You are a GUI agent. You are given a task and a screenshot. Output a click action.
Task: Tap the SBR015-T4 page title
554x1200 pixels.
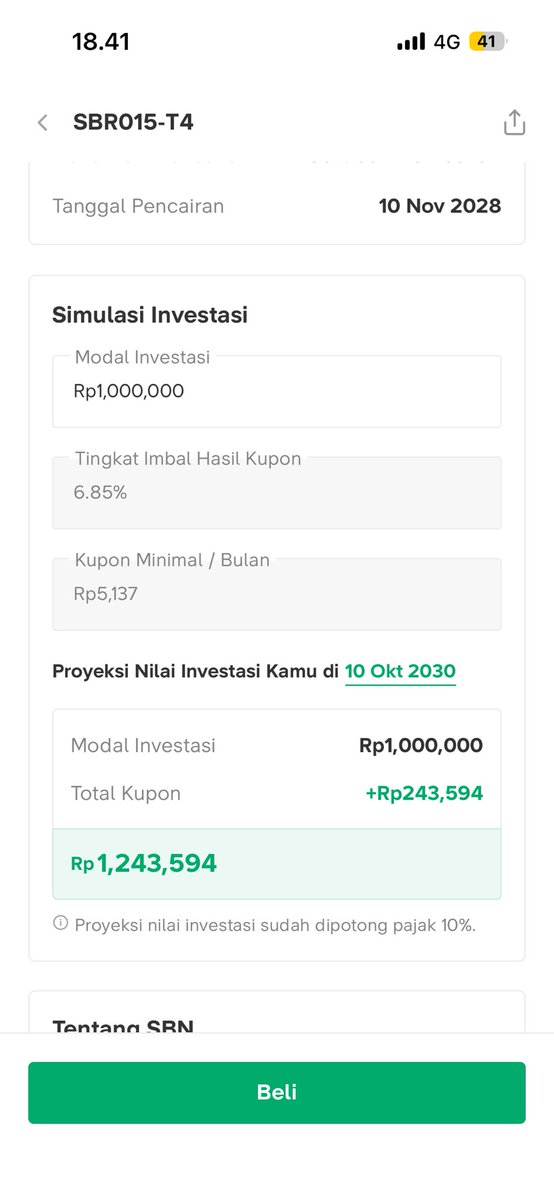pyautogui.click(x=133, y=123)
